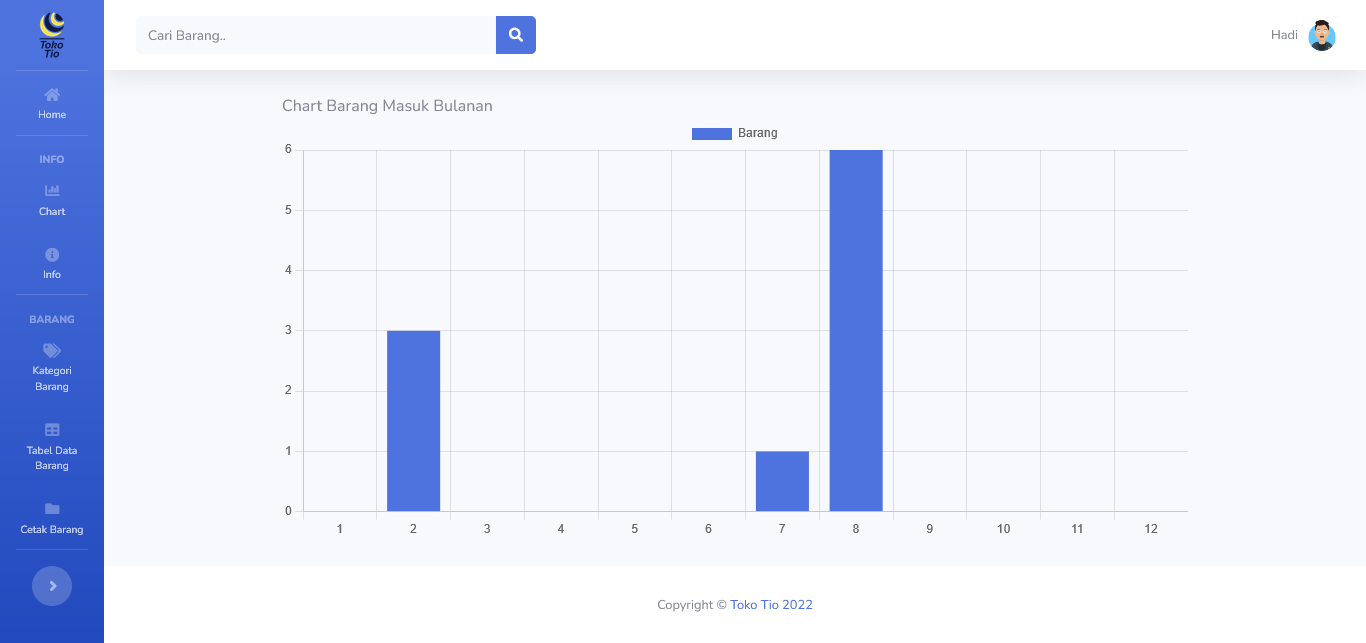Open Cetak Barang folder icon
1366x643 pixels.
point(52,509)
